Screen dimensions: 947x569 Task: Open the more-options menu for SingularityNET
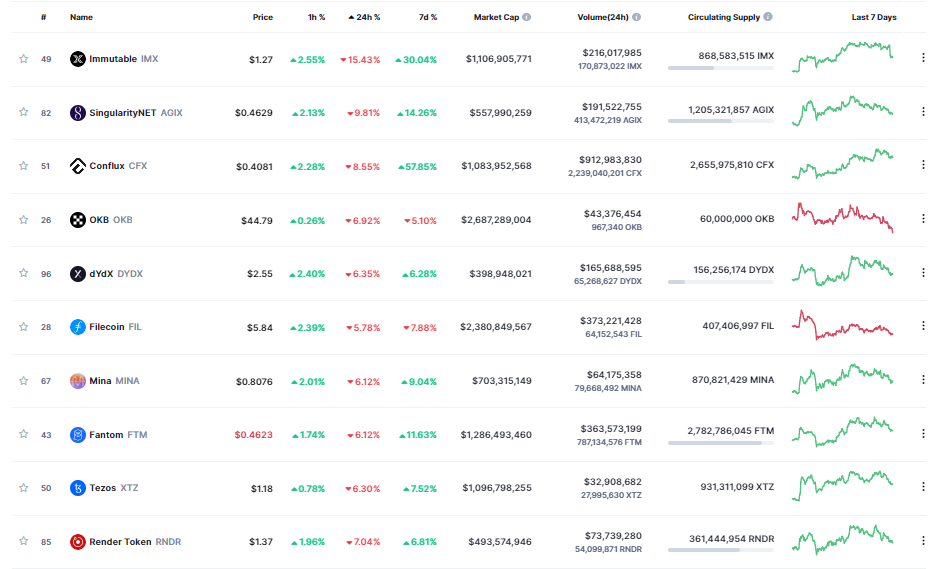pos(923,111)
